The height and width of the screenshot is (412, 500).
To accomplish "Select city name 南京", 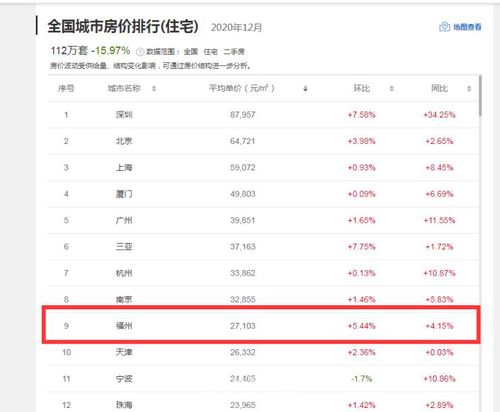I will pyautogui.click(x=124, y=299).
